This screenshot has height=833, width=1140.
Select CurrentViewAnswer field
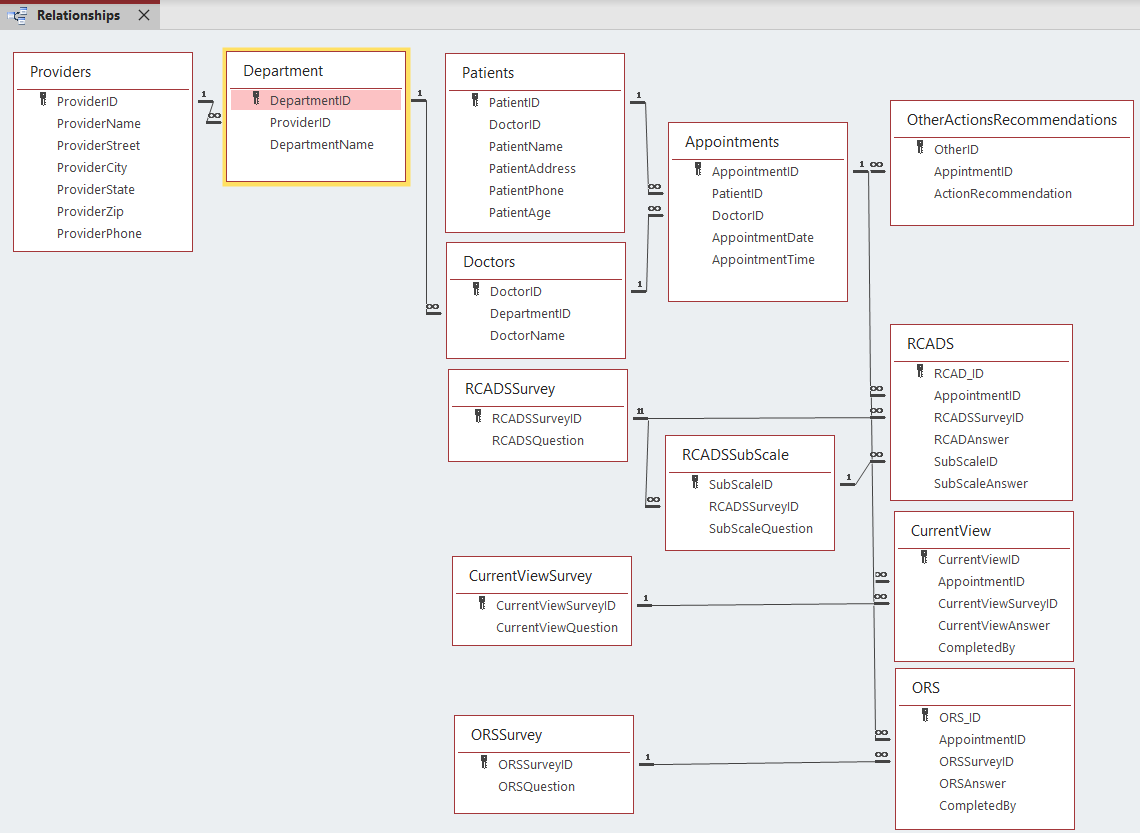(994, 626)
